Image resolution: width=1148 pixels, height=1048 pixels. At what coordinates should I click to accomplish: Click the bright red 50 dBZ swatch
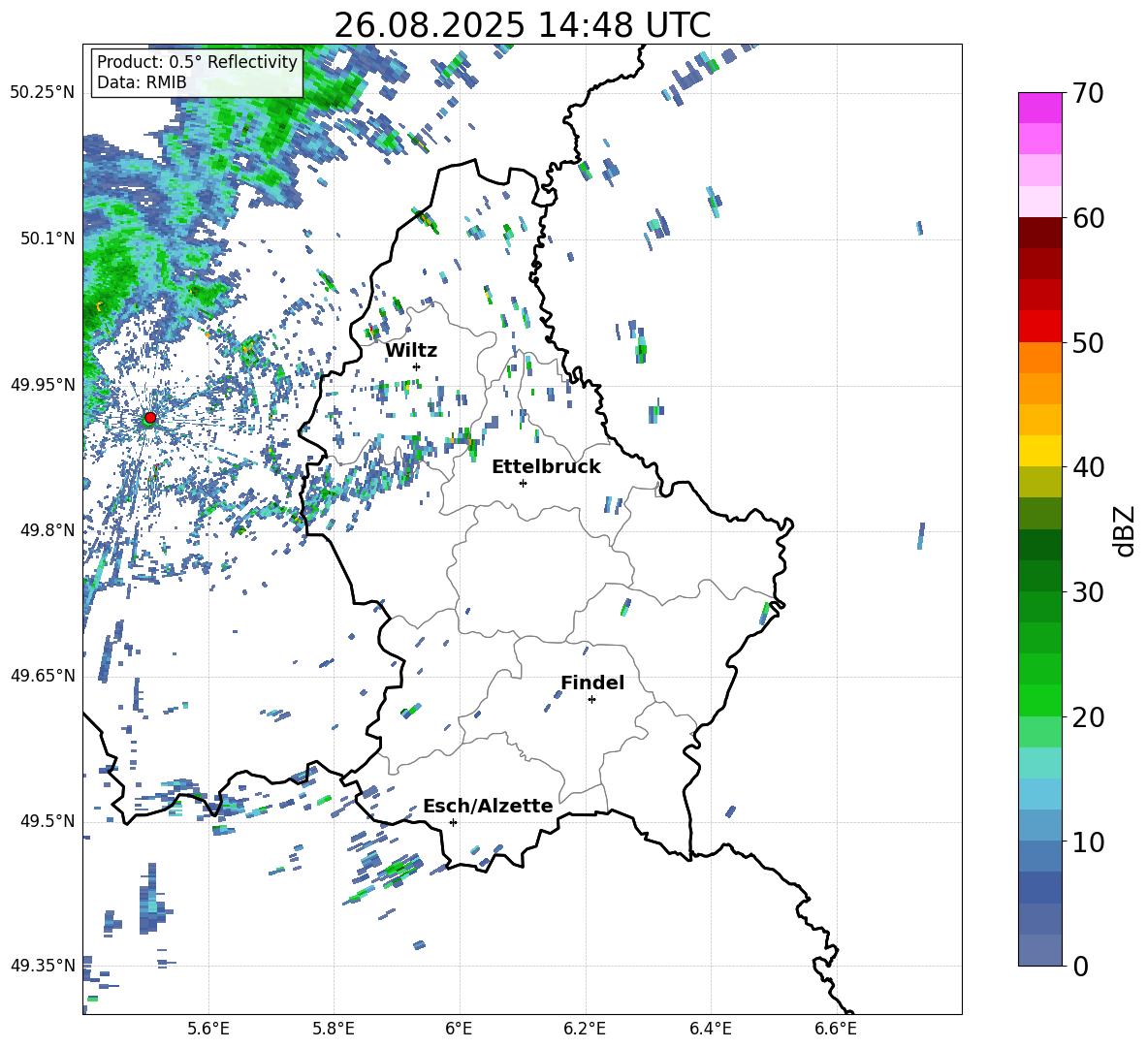1039,327
